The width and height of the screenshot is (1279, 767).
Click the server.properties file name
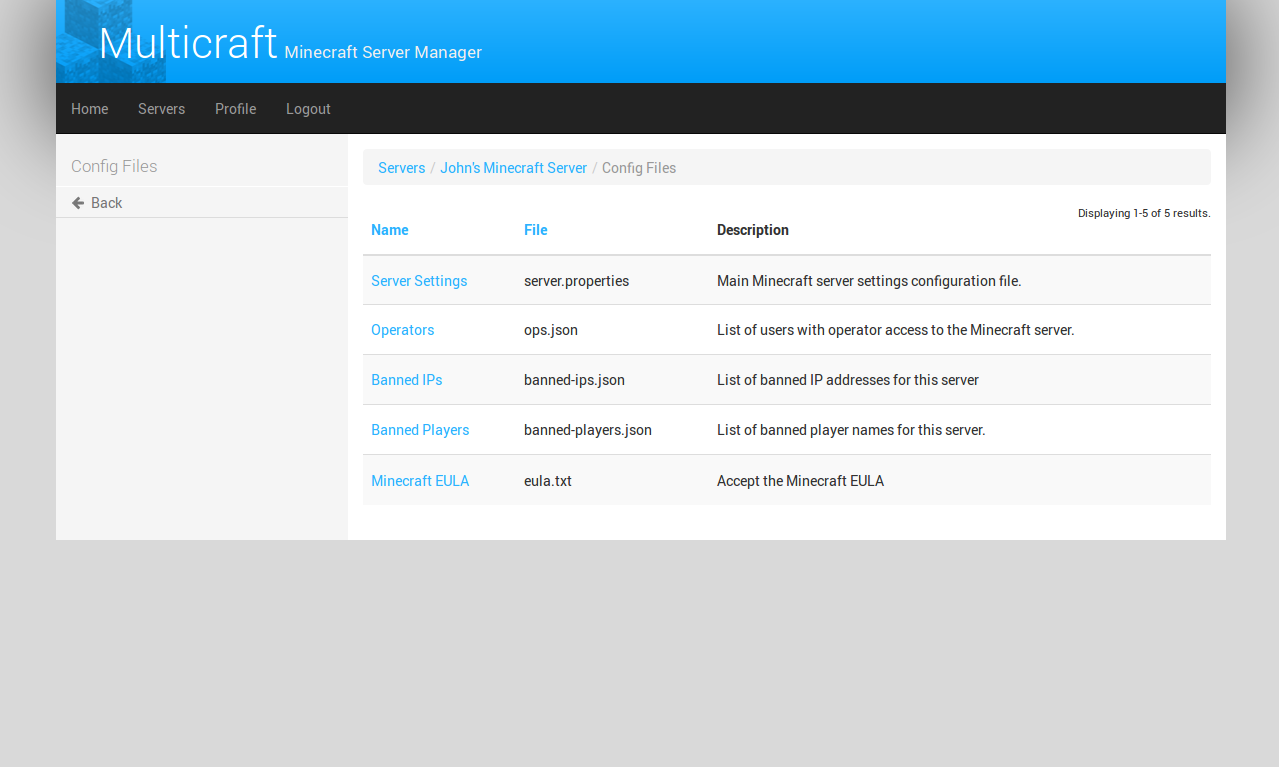pyautogui.click(x=576, y=281)
